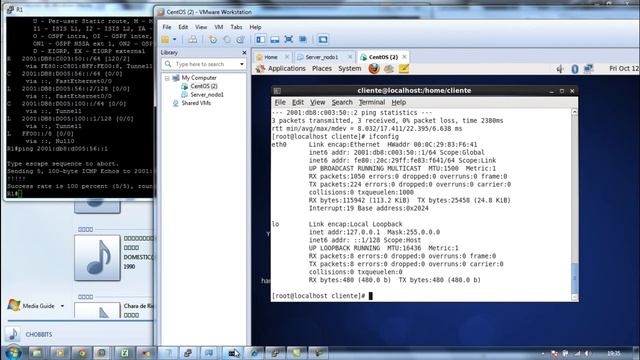Open VMware View menu
This screenshot has height=360, width=640.
[x=201, y=27]
